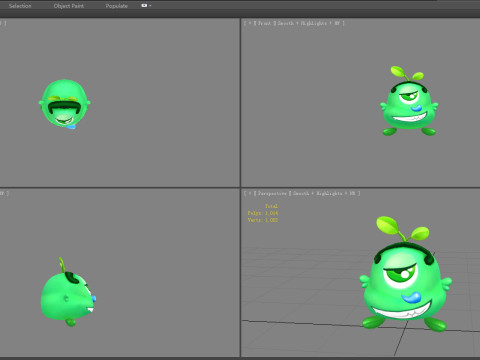The image size is (480, 360).
Task: Click the leaf sprout in Perspective view
Action: (x=403, y=228)
